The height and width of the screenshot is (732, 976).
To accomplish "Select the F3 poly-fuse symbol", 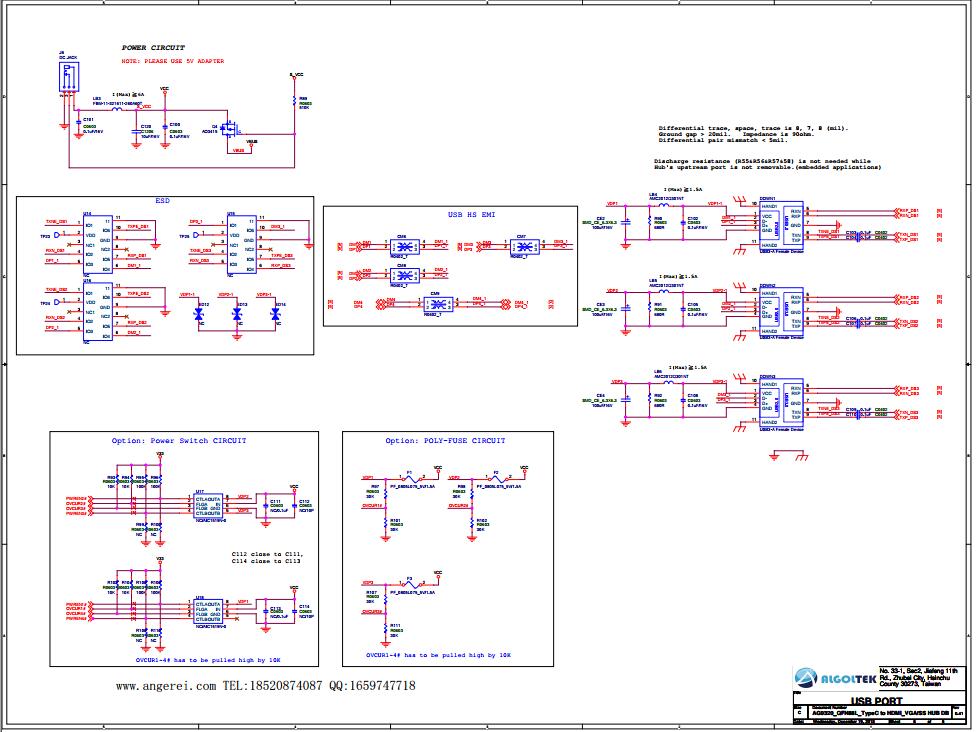I will click(x=413, y=584).
